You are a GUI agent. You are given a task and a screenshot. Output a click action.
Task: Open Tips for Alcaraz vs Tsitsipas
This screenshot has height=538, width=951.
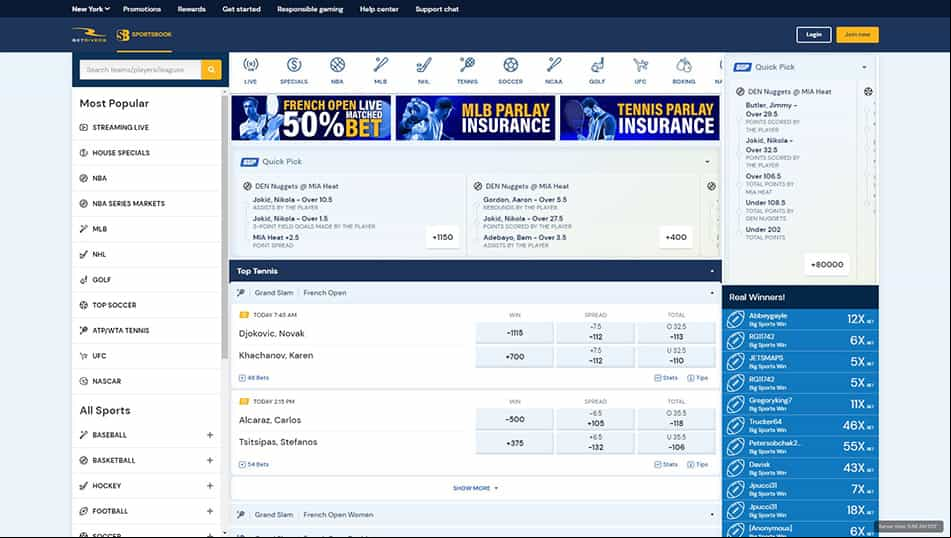pyautogui.click(x=697, y=465)
